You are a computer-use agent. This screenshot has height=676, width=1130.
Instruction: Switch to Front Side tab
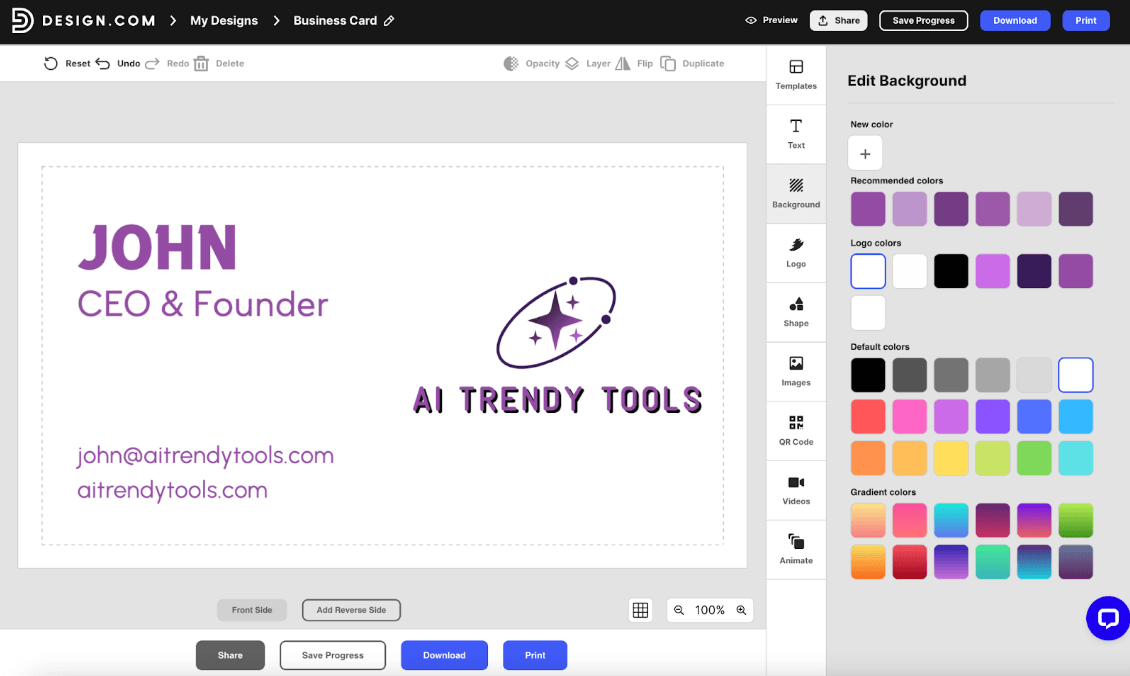click(252, 610)
